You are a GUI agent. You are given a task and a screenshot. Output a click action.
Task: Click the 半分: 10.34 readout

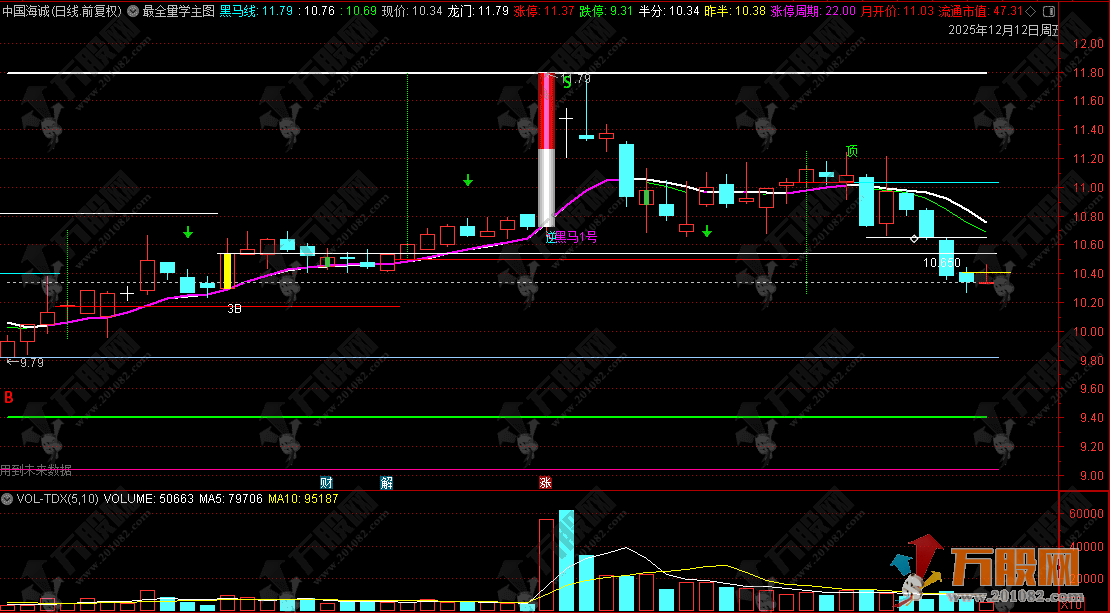668,11
